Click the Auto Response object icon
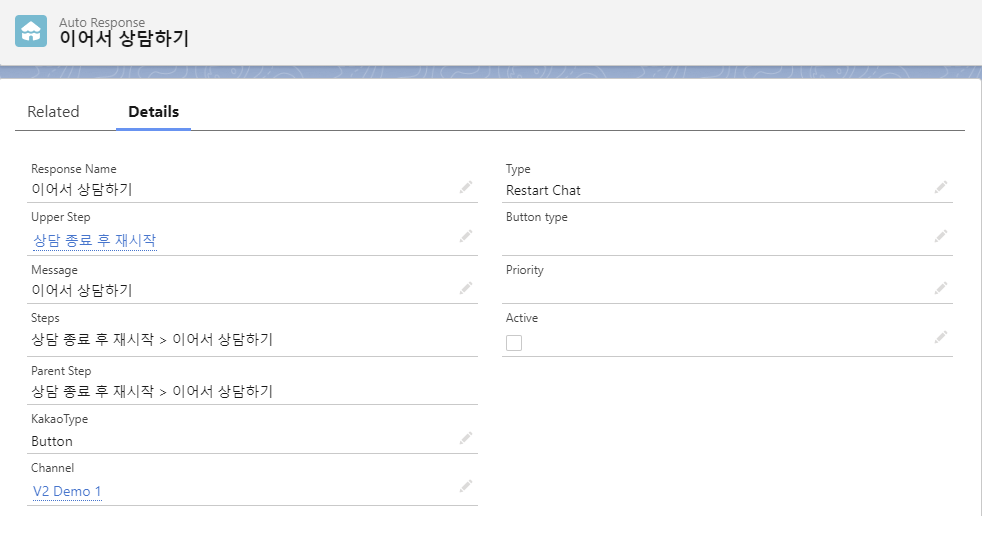 click(x=31, y=31)
